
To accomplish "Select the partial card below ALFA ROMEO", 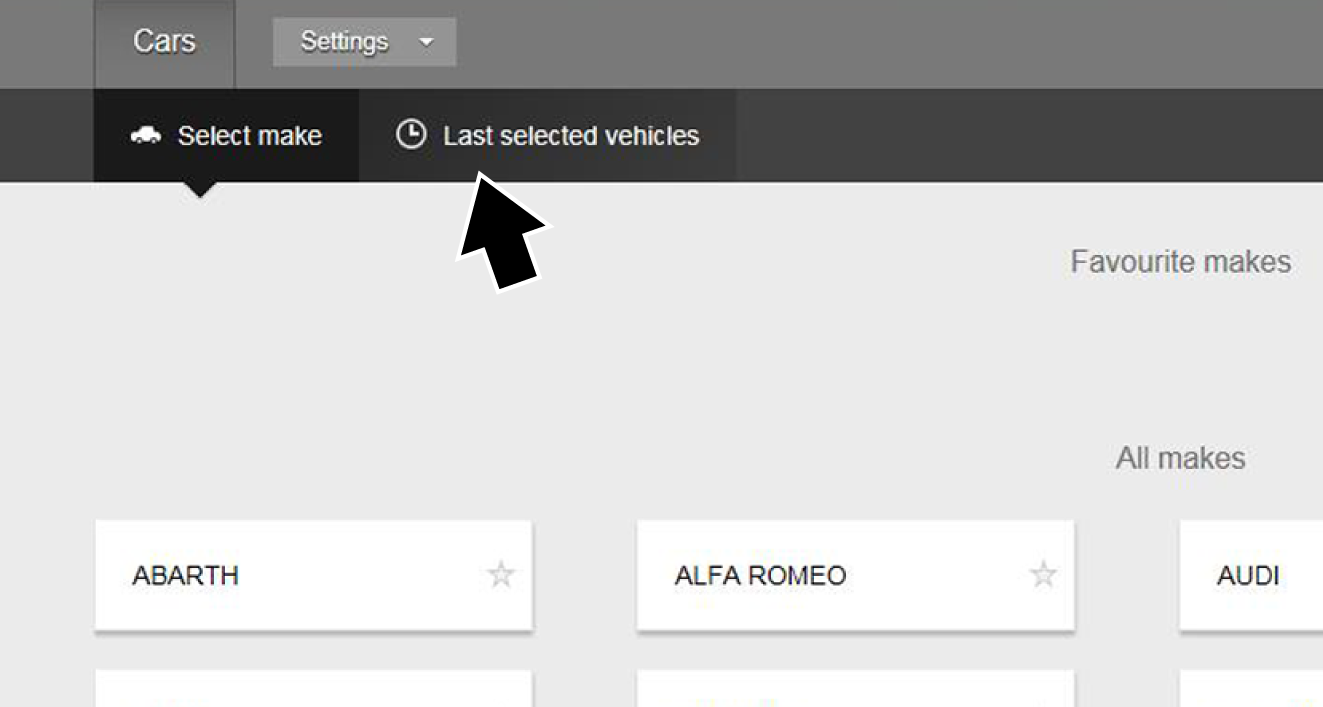I will click(855, 690).
